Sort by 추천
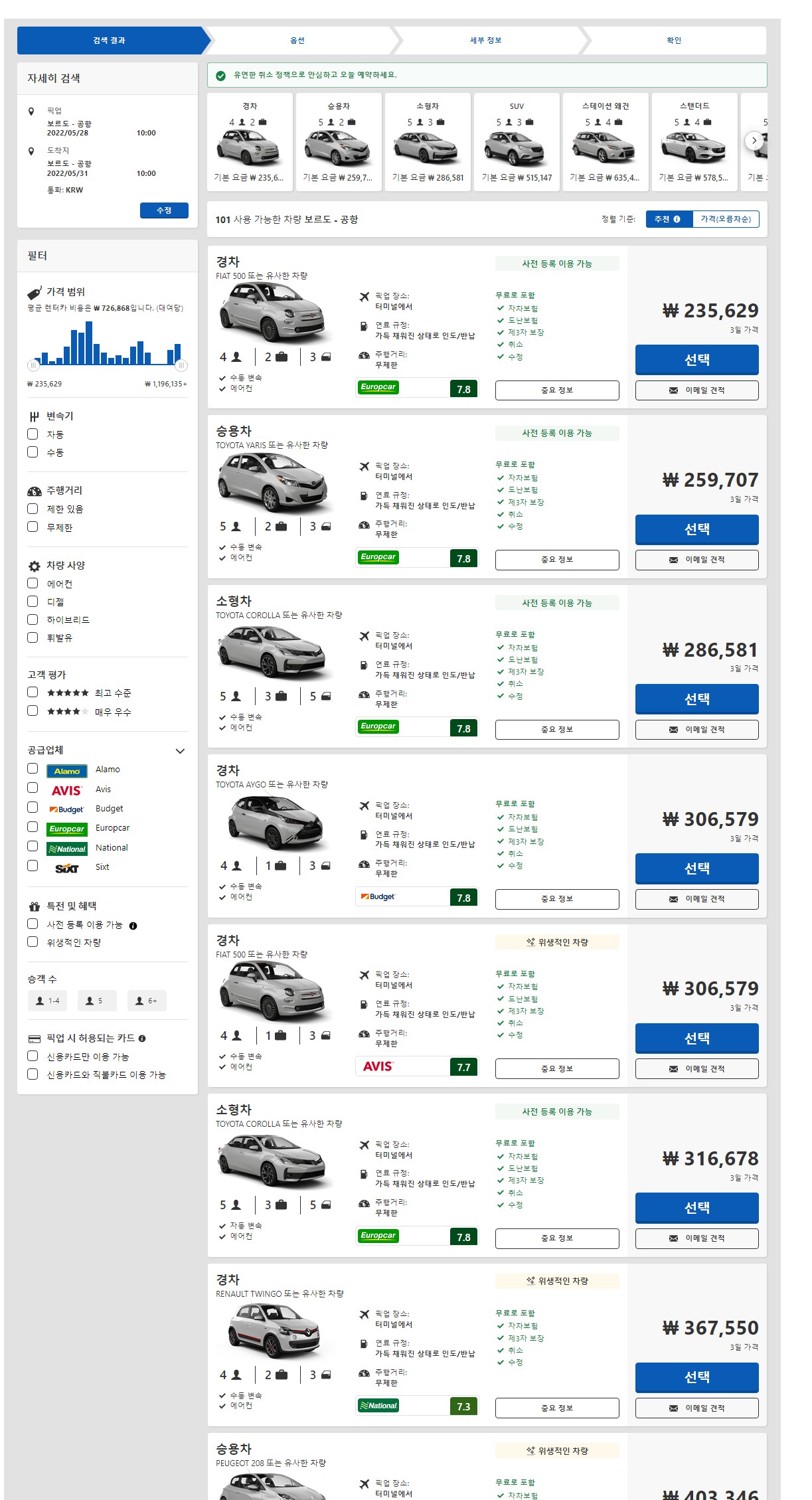Image resolution: width=812 pixels, height=1500 pixels. [669, 219]
